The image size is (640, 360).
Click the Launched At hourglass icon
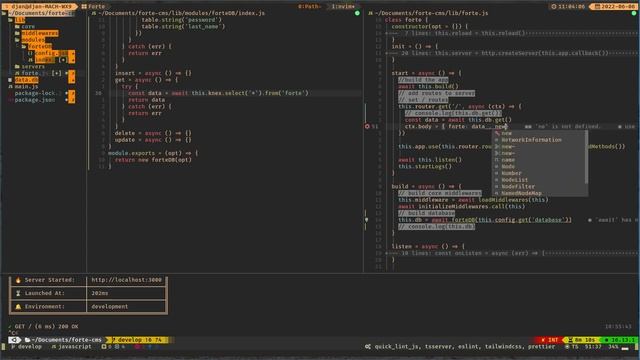tap(18, 293)
